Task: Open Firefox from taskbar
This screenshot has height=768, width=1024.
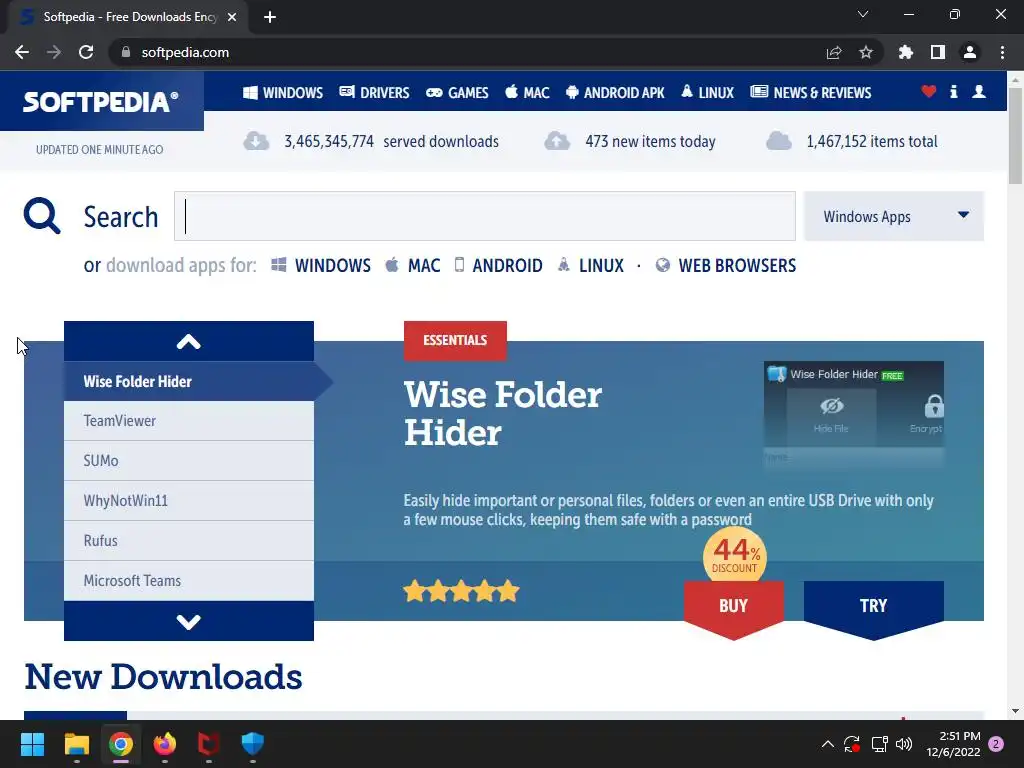Action: point(165,744)
